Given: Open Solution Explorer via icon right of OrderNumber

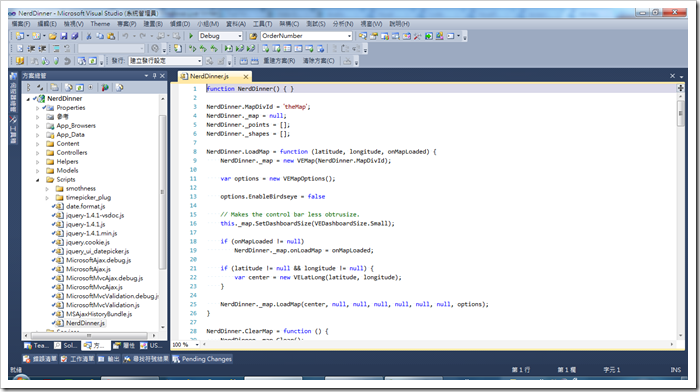Looking at the screenshot, I should [362, 36].
